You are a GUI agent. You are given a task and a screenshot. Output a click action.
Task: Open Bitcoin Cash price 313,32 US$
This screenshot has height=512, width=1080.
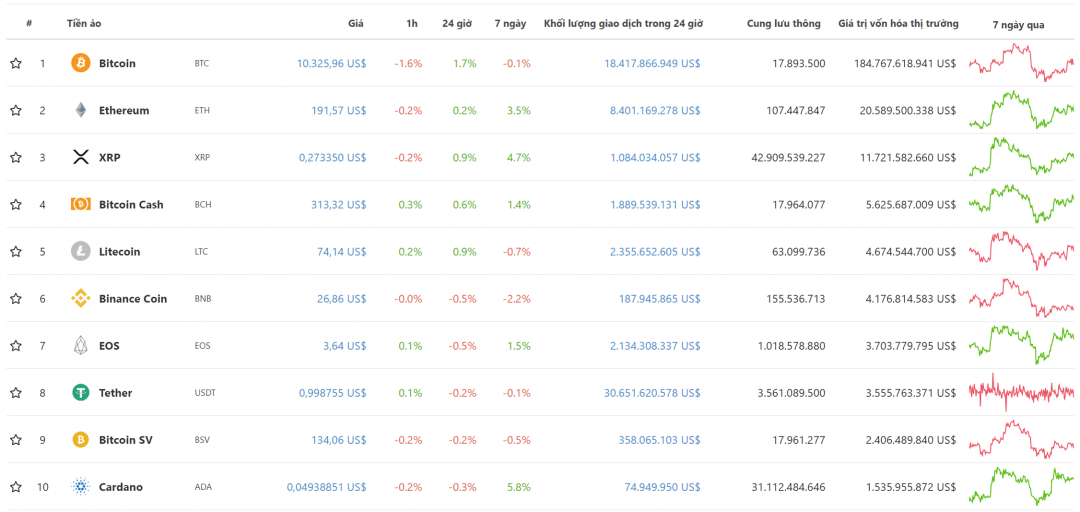pos(338,205)
